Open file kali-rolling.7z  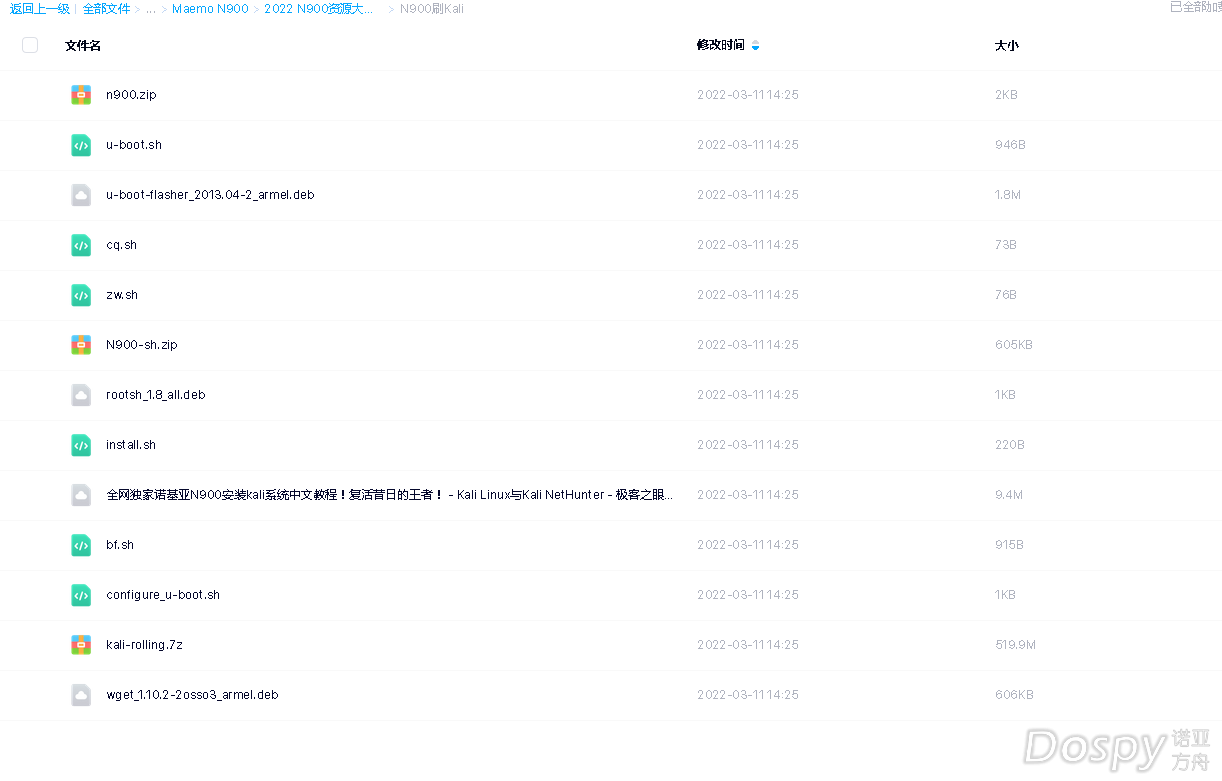144,645
